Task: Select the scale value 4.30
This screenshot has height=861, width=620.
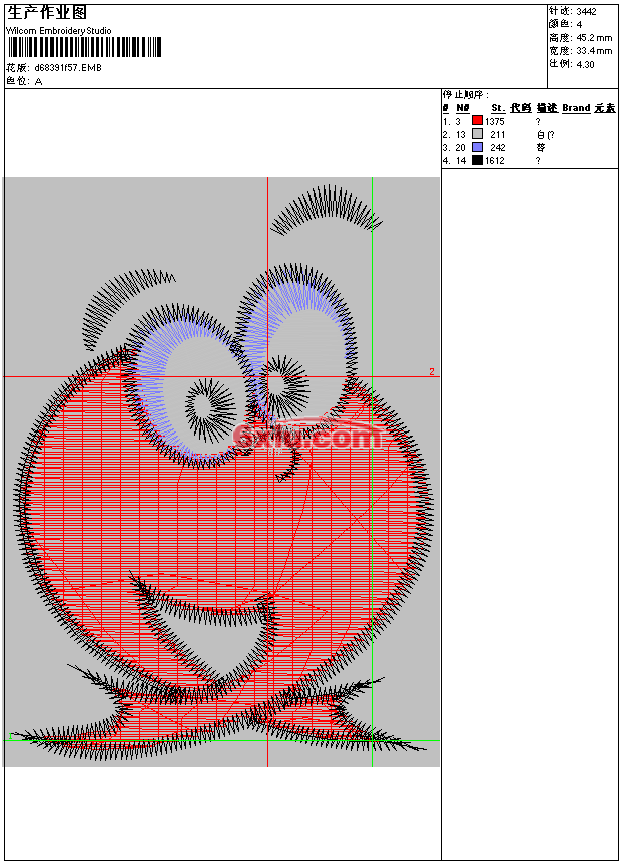Action: tap(585, 64)
